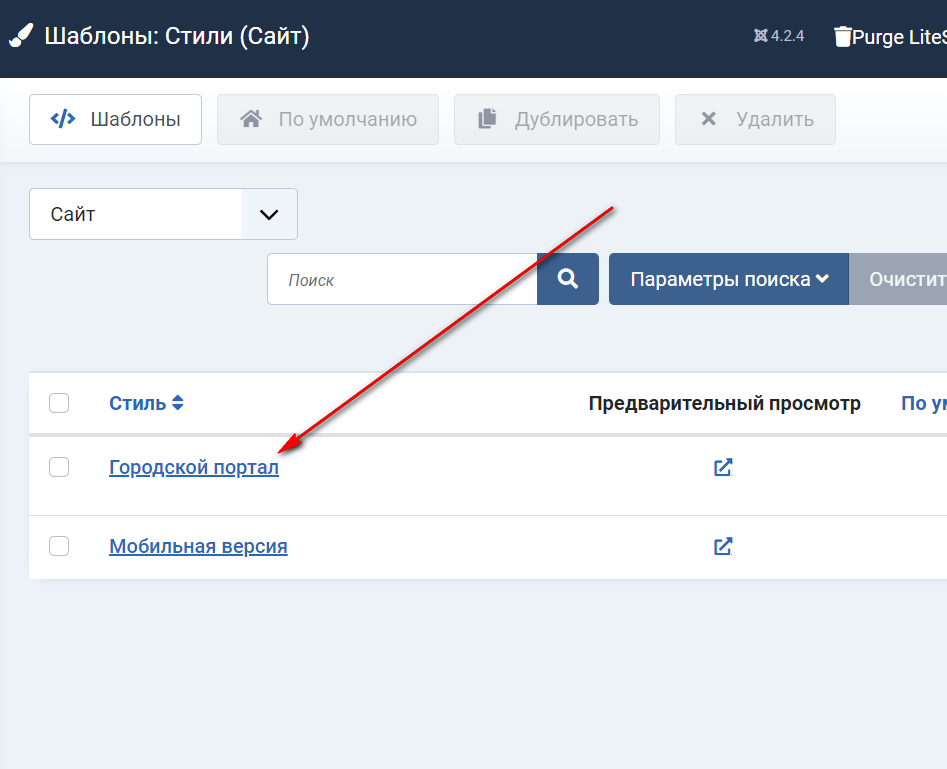Click the paintbrush icon in page title
Image resolution: width=947 pixels, height=769 pixels.
coord(20,37)
